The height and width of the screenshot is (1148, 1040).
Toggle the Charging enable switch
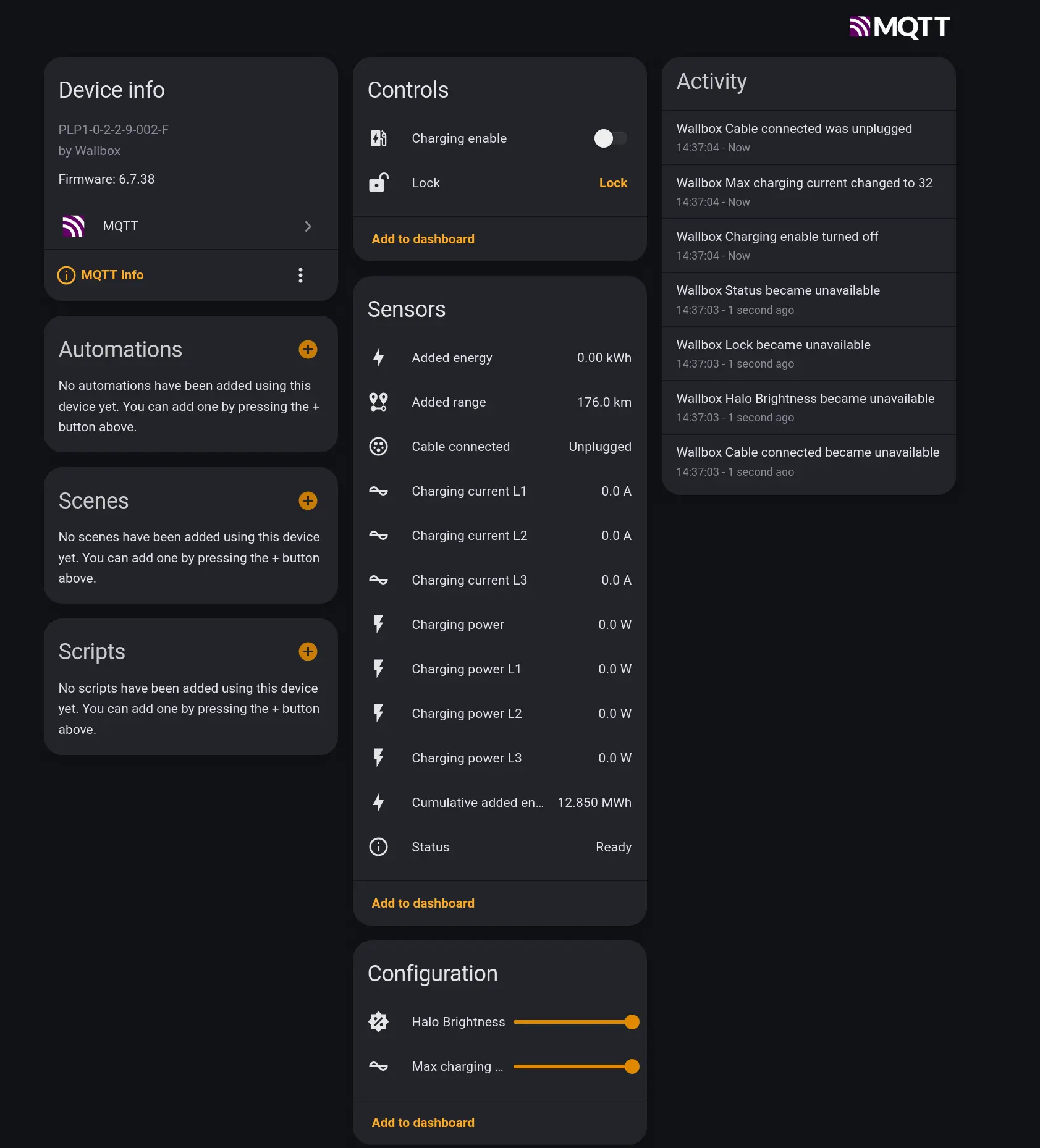(610, 138)
